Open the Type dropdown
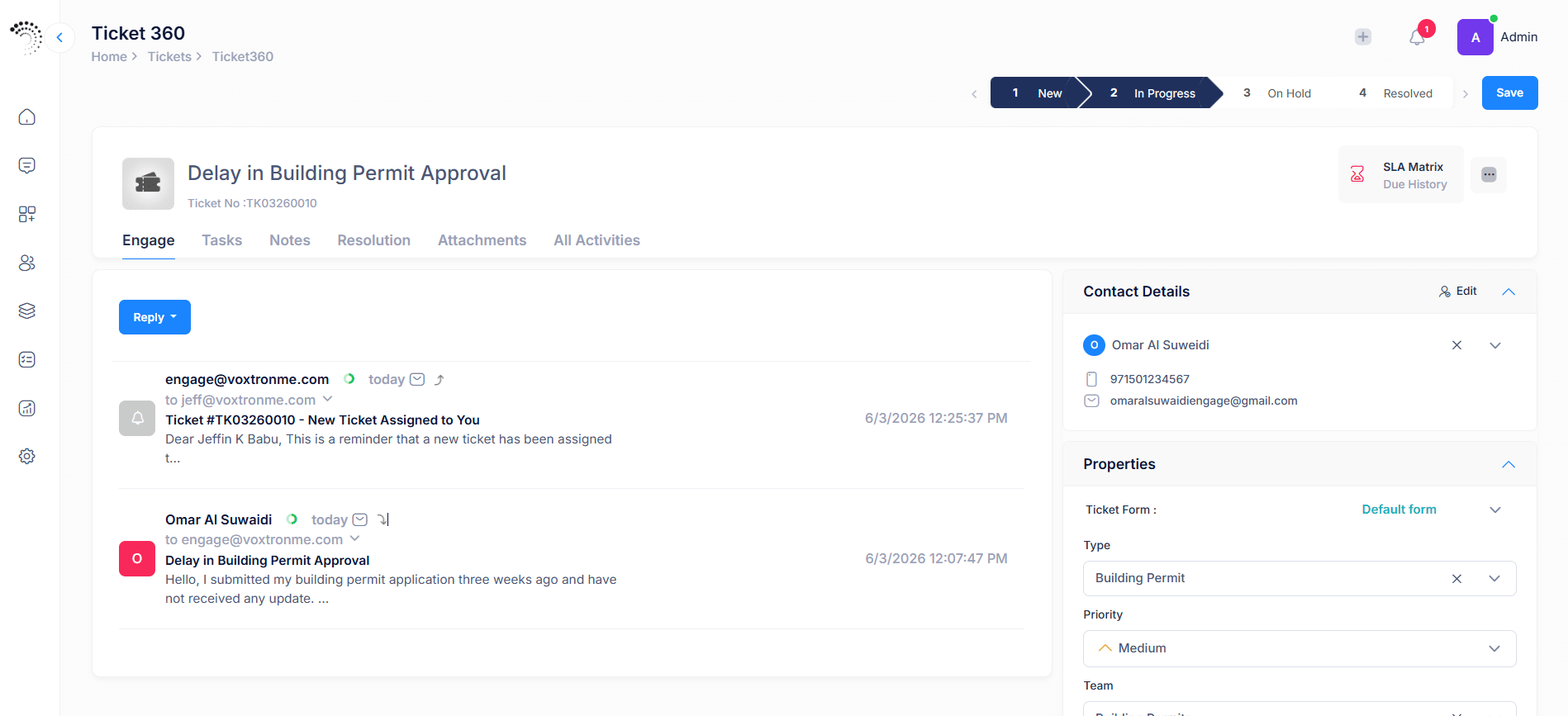The width and height of the screenshot is (1568, 716). point(1494,579)
